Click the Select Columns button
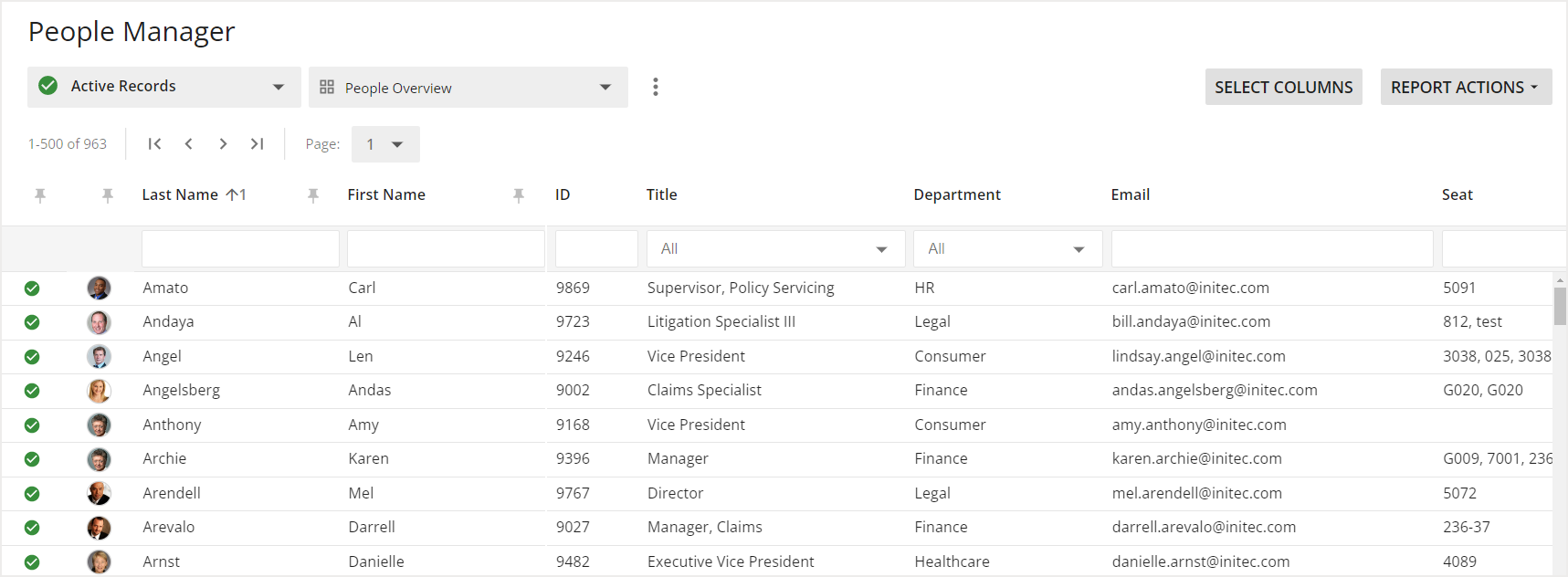This screenshot has width=1568, height=577. tap(1283, 88)
